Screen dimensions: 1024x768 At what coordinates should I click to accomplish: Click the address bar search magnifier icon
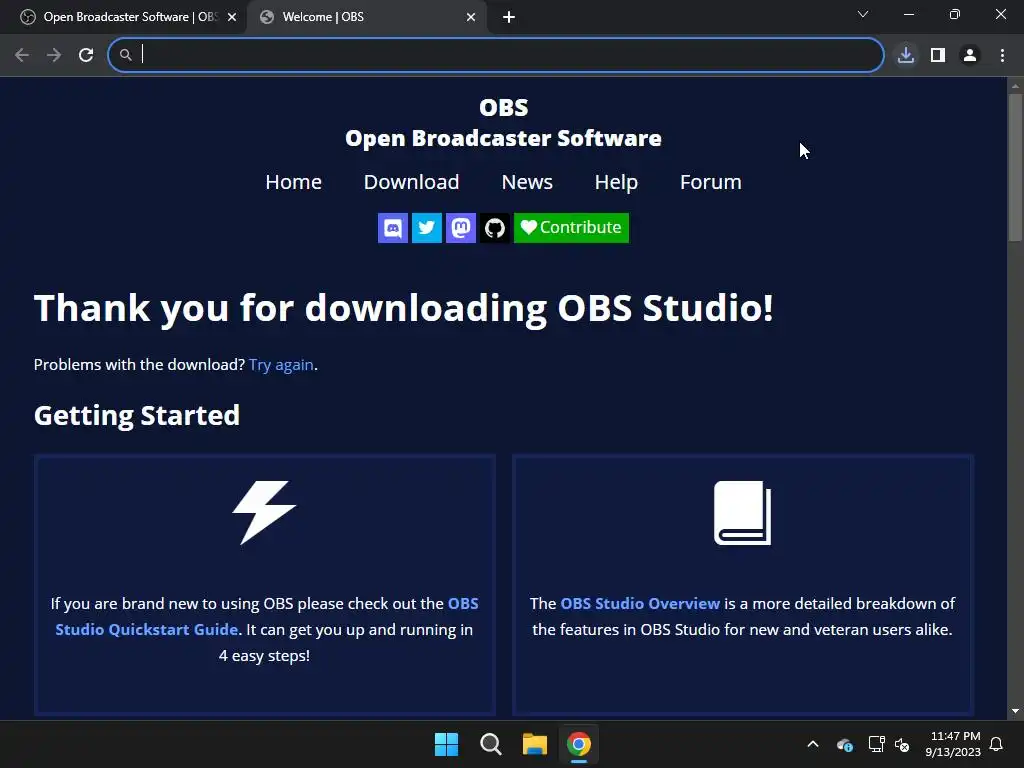(x=125, y=55)
